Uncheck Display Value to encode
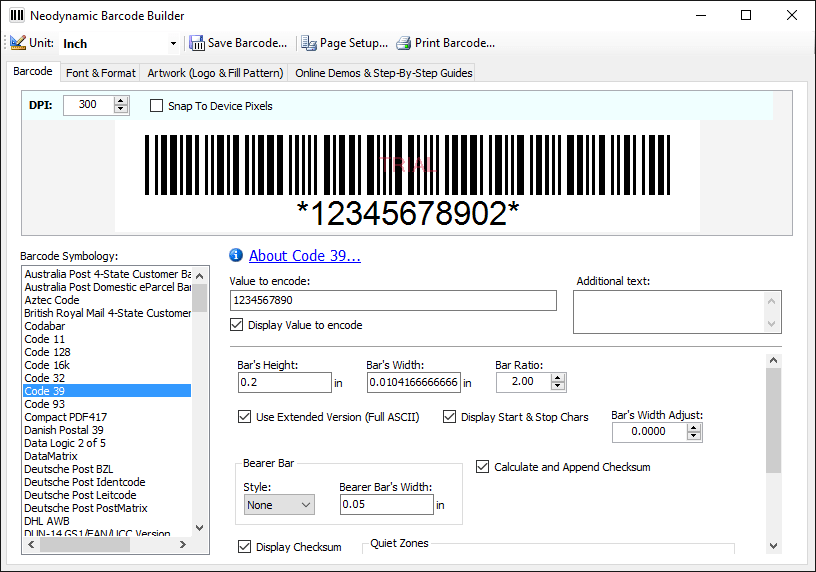The width and height of the screenshot is (816, 572). (x=236, y=325)
